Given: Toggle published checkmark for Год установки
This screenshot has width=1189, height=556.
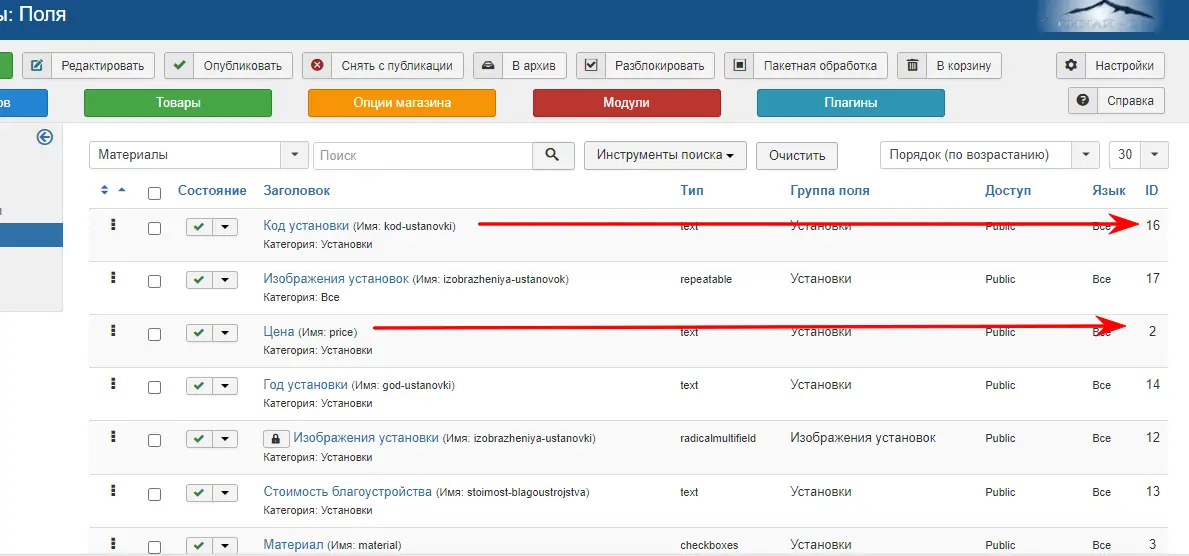Looking at the screenshot, I should 199,386.
